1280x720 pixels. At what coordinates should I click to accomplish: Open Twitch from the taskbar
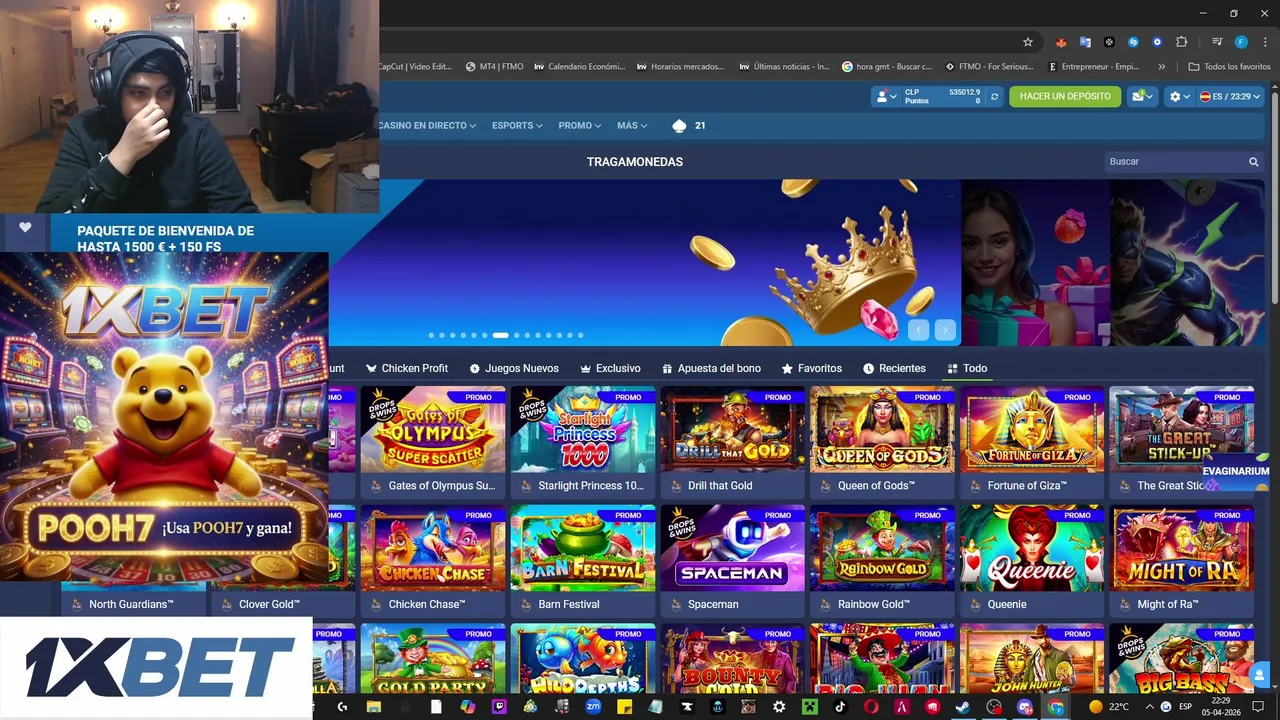(x=499, y=707)
